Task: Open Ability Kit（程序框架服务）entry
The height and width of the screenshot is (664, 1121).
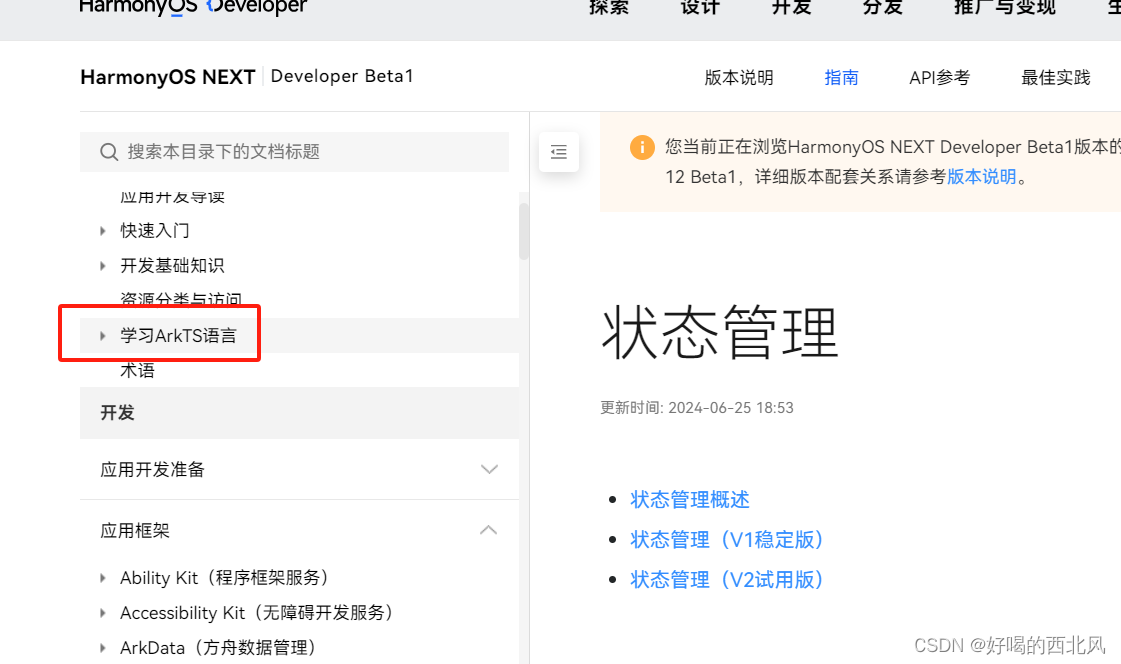Action: (224, 578)
